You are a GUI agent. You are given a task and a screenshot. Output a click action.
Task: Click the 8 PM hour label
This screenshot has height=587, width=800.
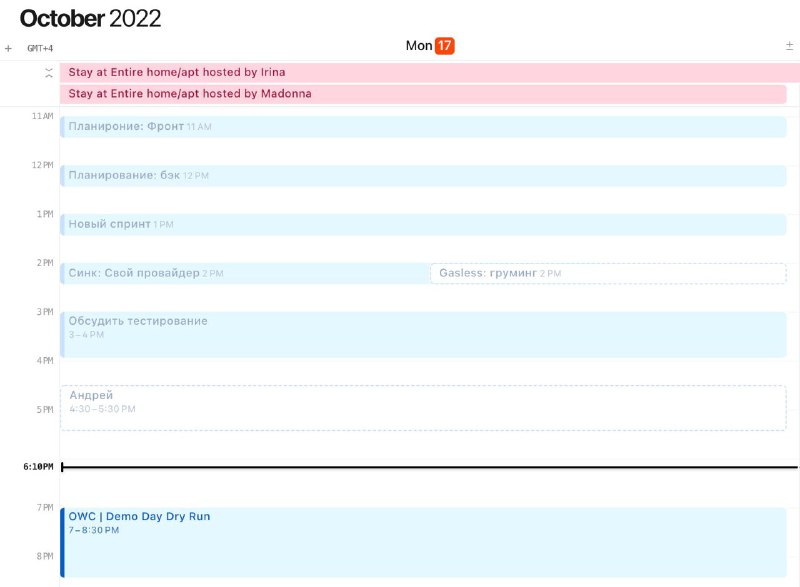click(45, 556)
